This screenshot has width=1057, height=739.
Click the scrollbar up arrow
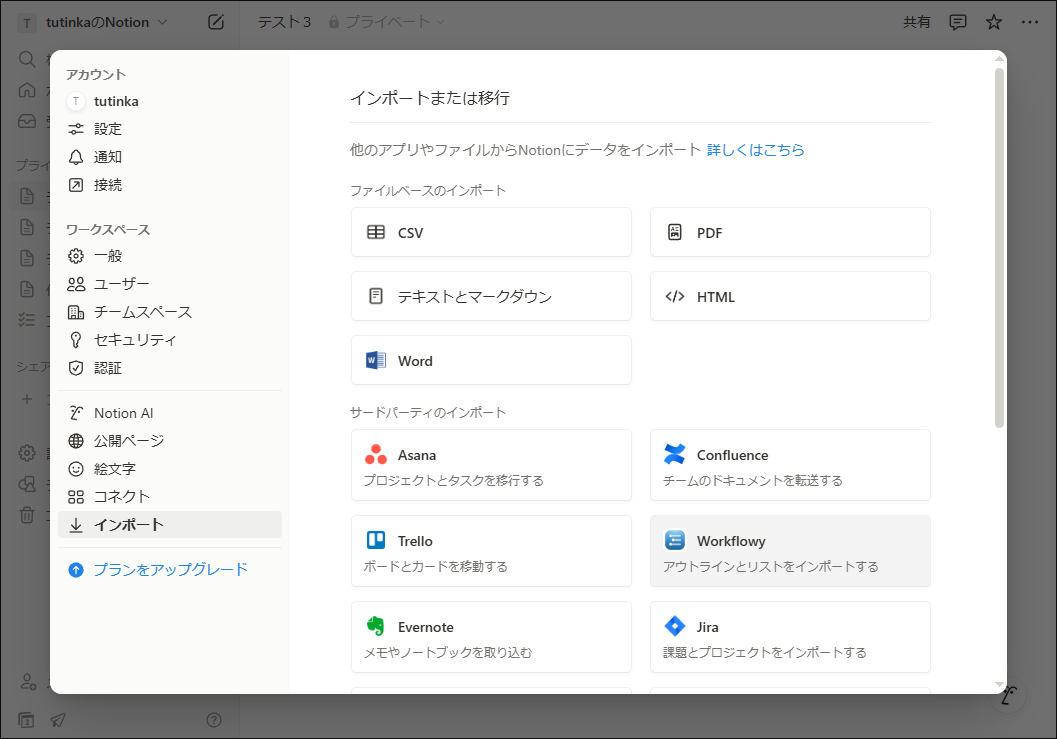[999, 59]
